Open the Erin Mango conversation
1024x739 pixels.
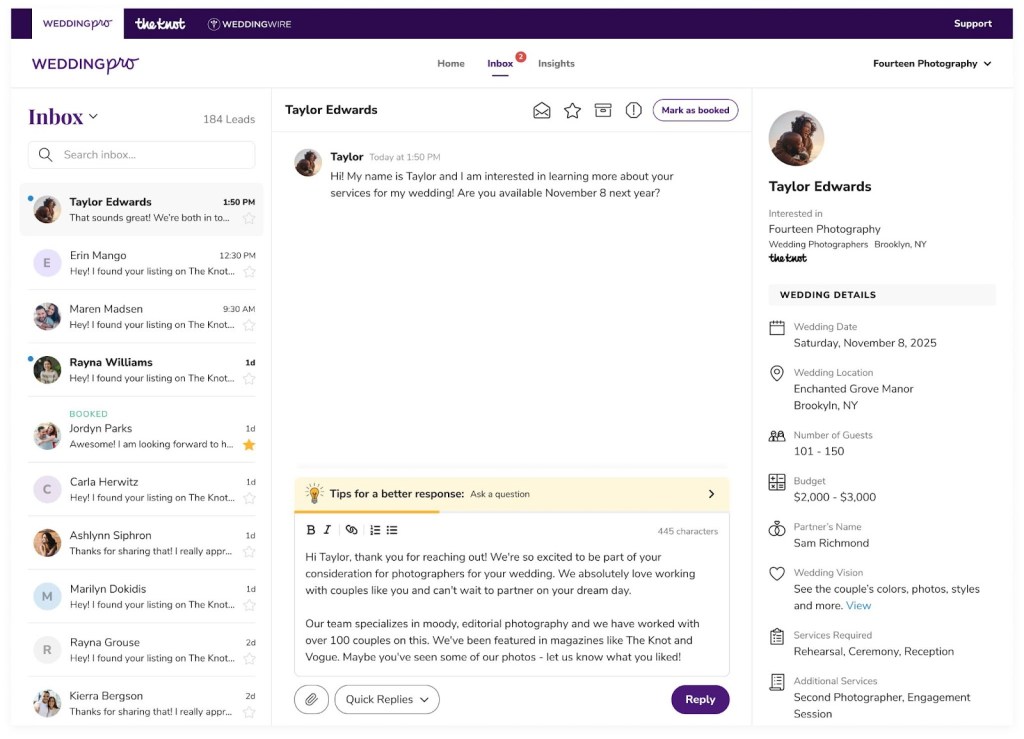(x=142, y=263)
